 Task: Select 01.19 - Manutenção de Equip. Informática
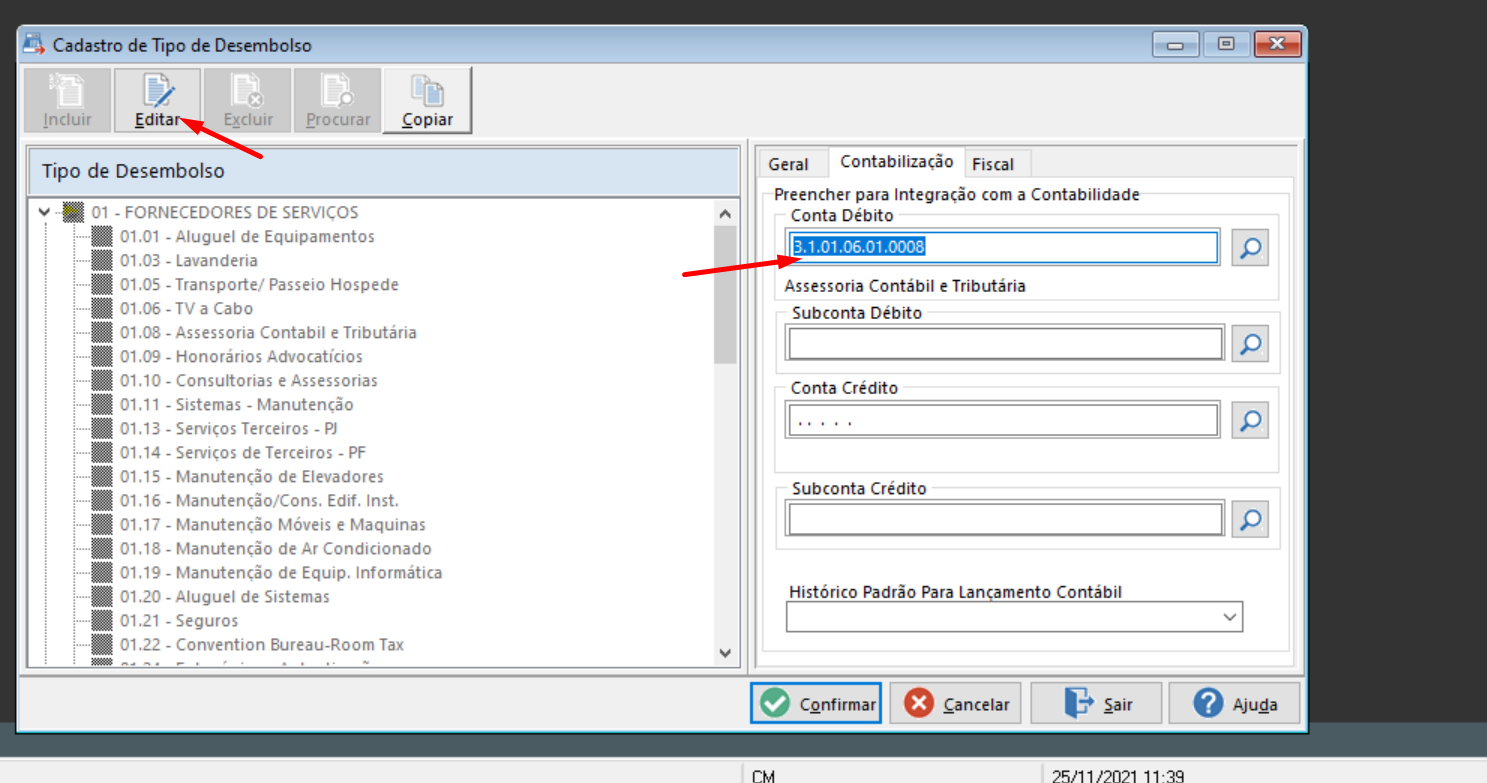pyautogui.click(x=281, y=572)
